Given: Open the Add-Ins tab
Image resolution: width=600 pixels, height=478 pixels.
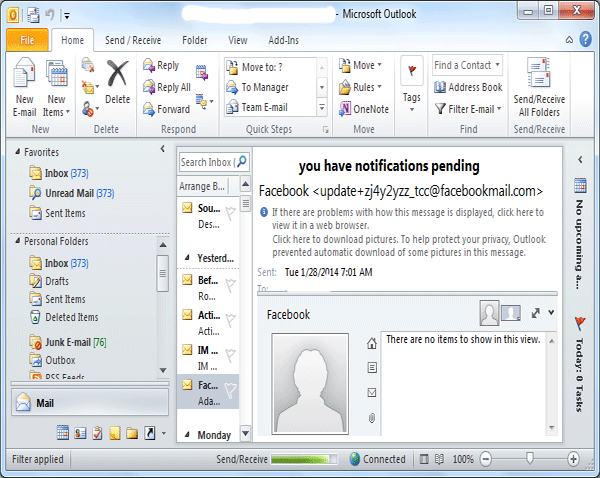Looking at the screenshot, I should tap(283, 40).
